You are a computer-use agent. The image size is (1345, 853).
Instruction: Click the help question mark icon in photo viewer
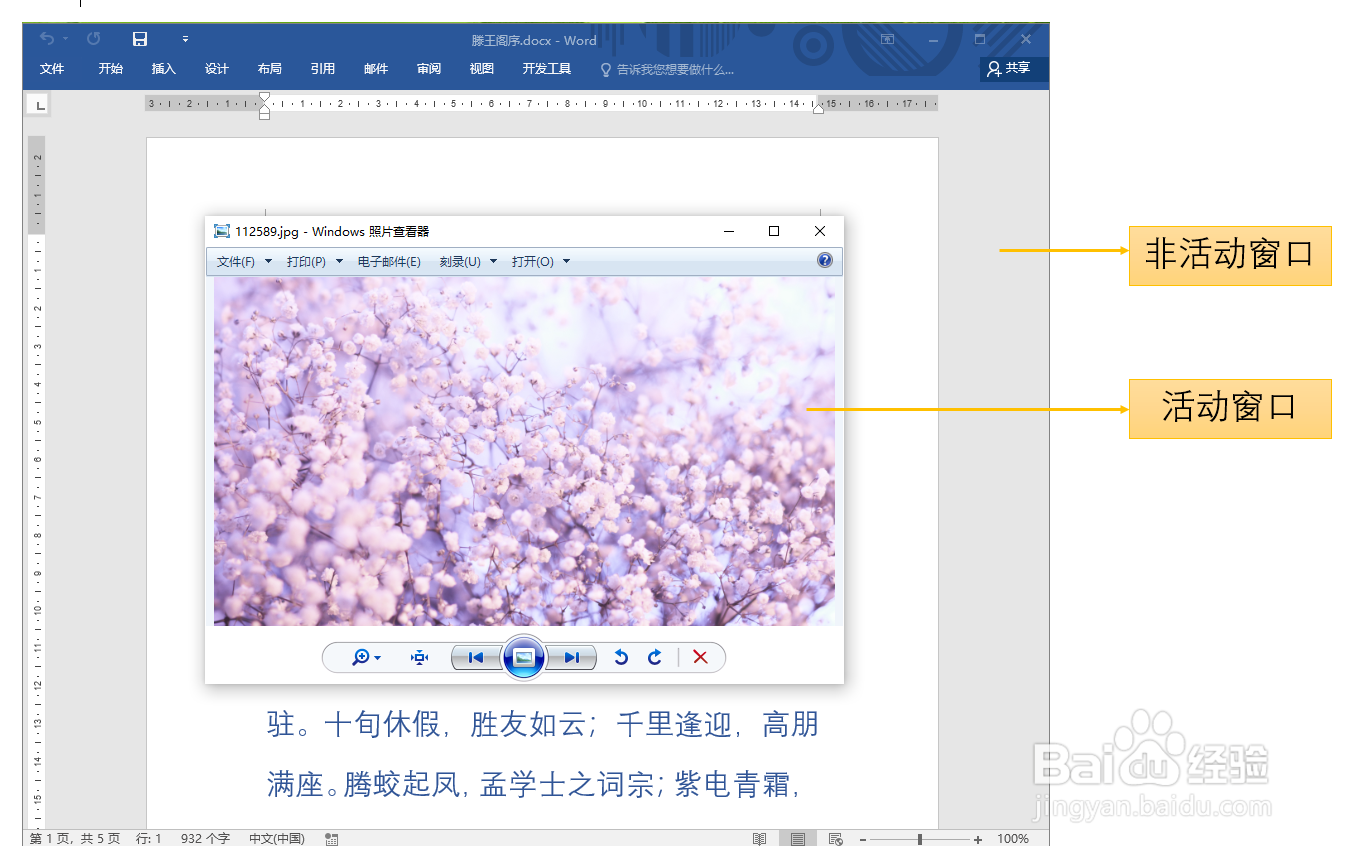[x=824, y=261]
